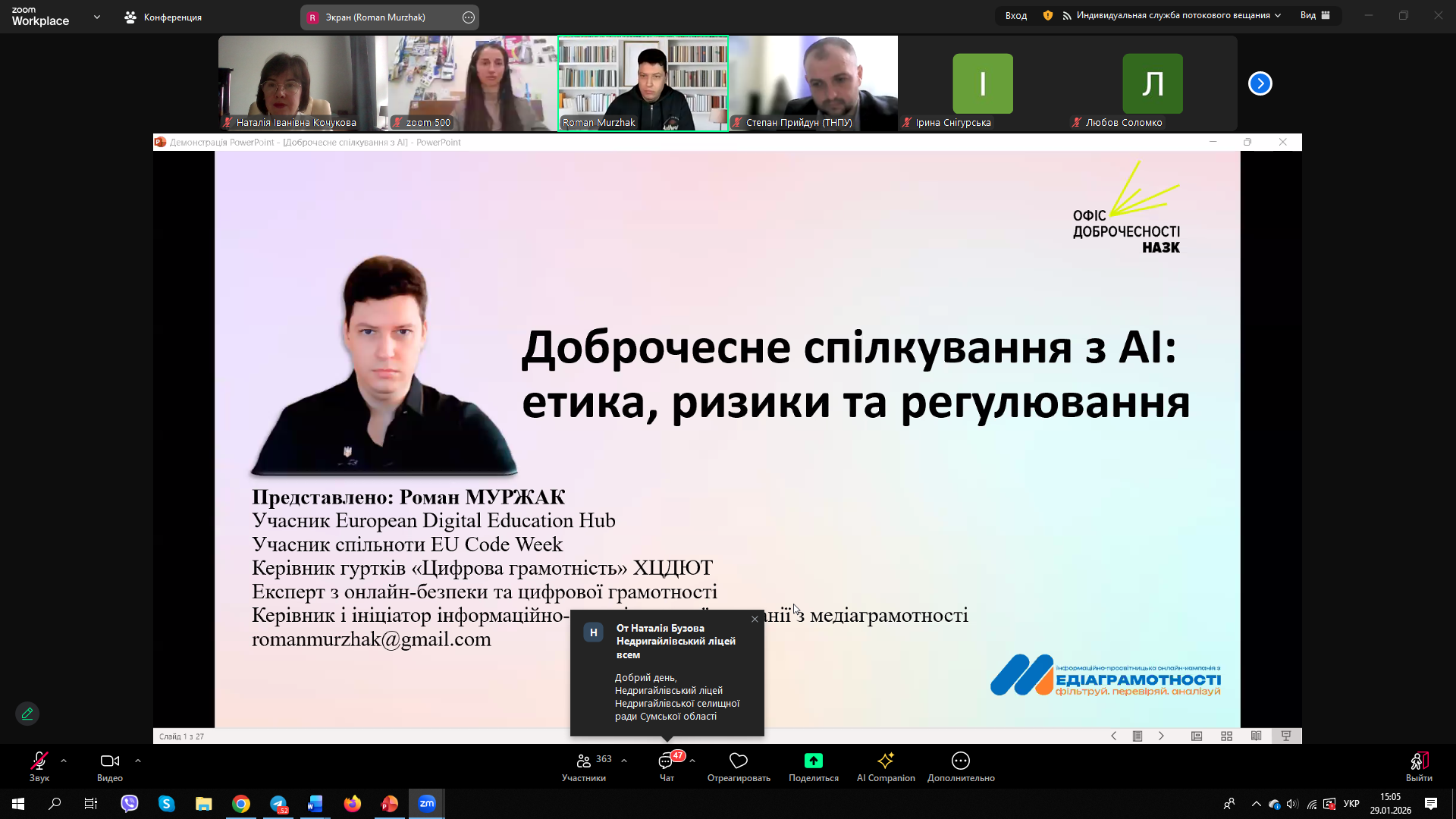The height and width of the screenshot is (819, 1456).
Task: Toggle PowerPoint slide sorter view
Action: tap(1226, 736)
